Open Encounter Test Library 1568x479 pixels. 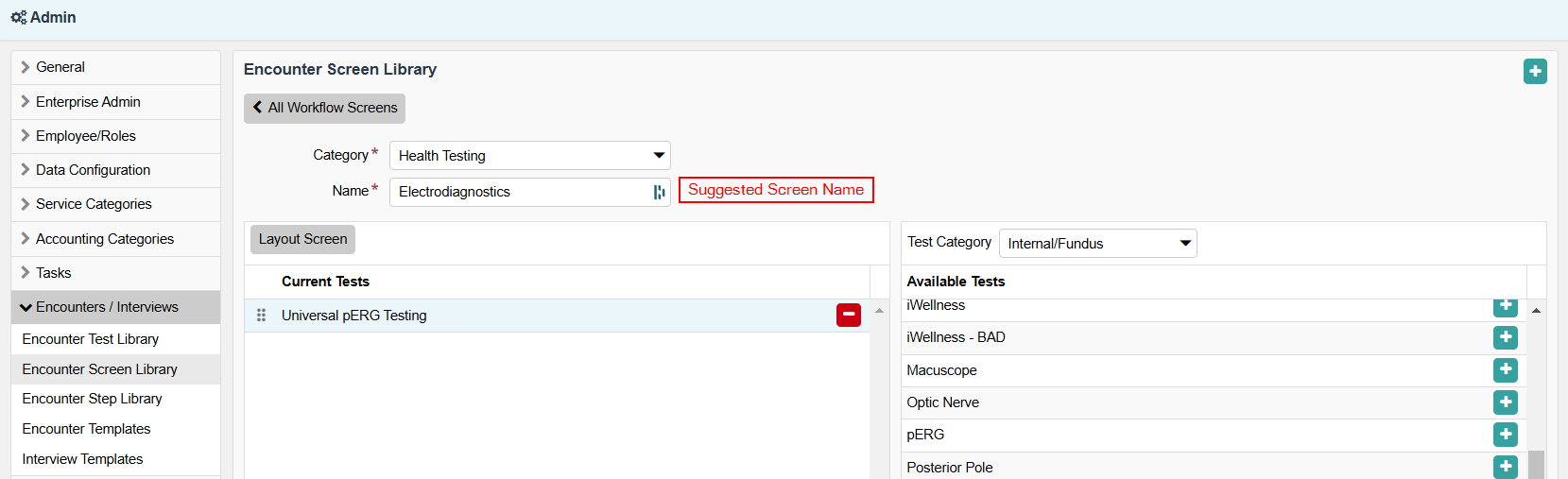coord(91,339)
